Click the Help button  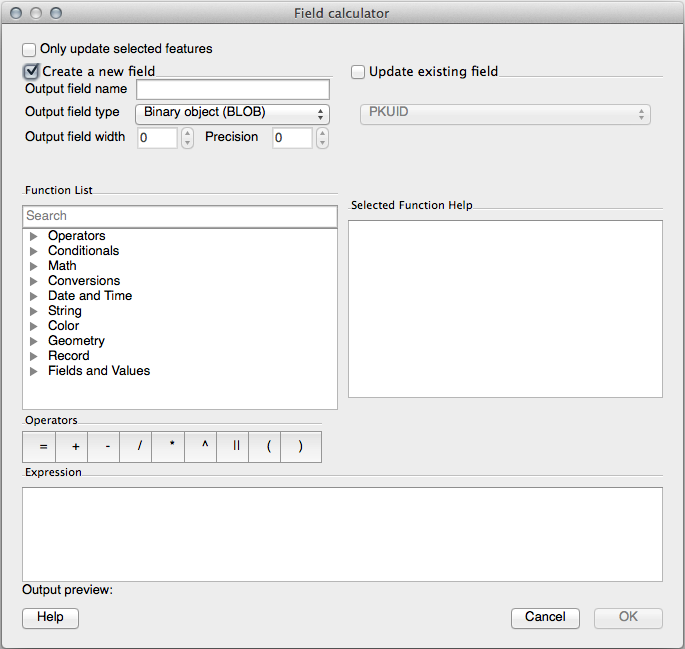click(x=50, y=617)
